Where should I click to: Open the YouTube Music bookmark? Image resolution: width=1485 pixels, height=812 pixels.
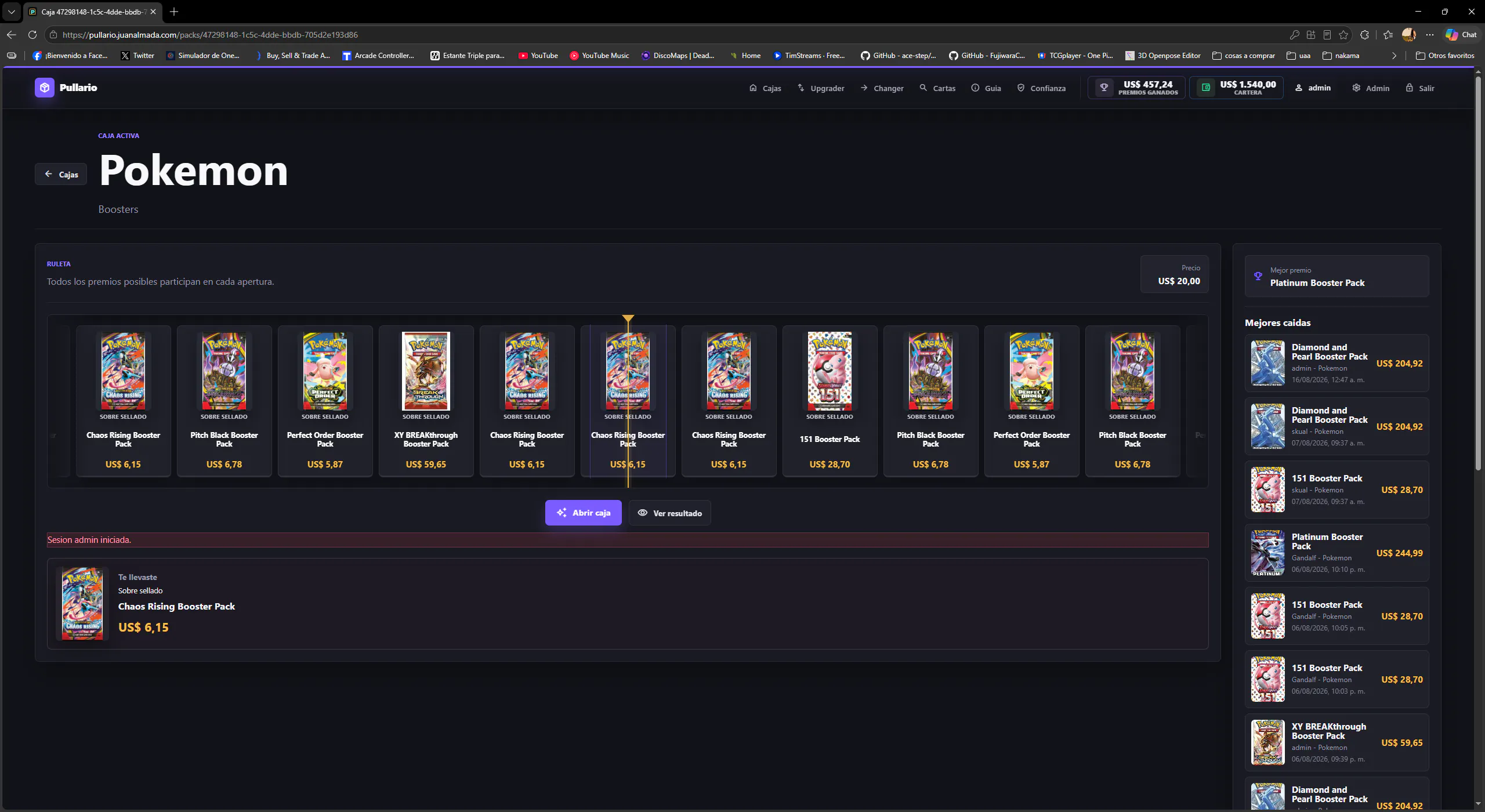(x=599, y=56)
